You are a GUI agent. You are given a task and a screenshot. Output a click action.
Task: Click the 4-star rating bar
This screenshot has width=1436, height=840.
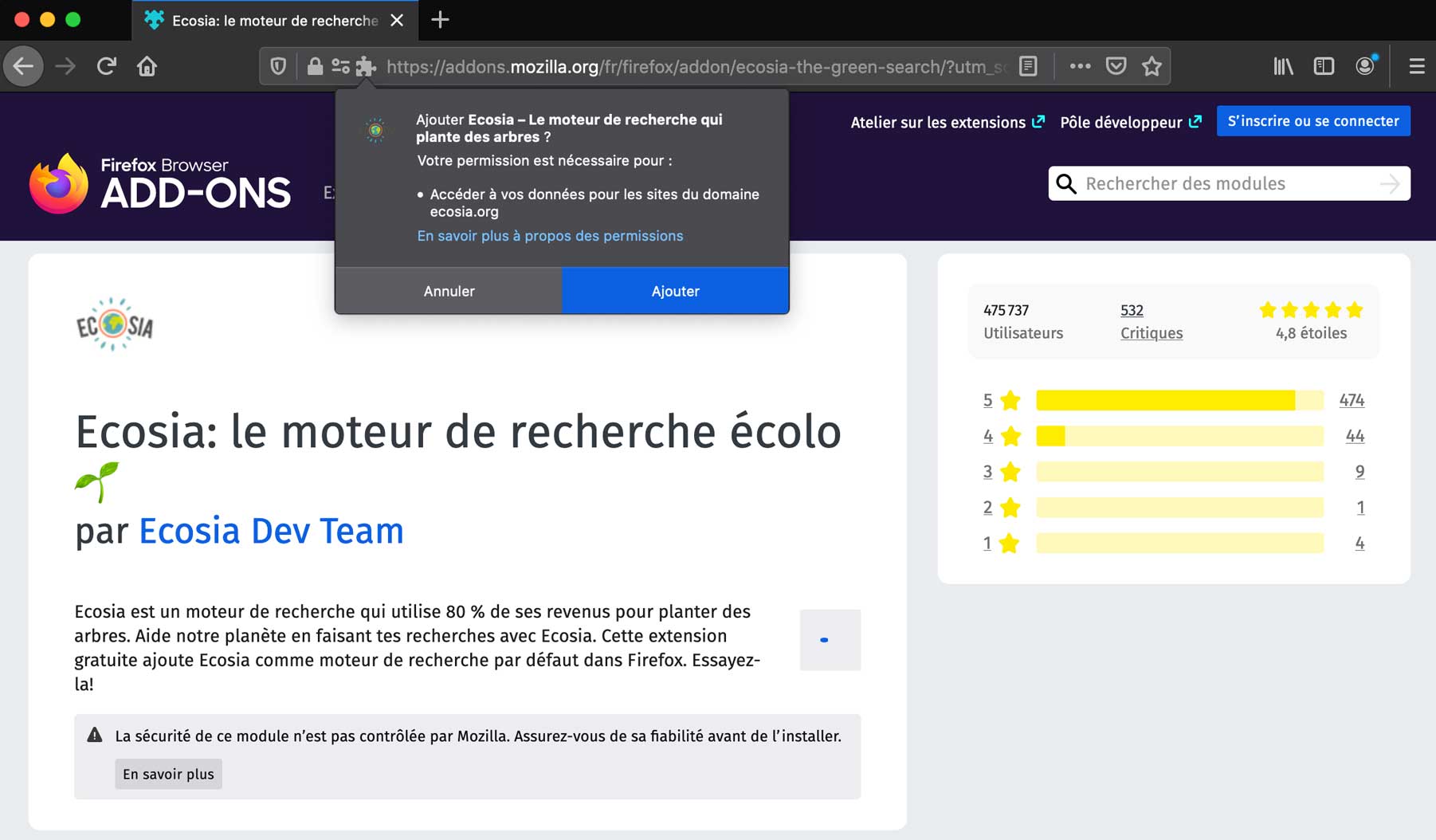coord(1179,436)
